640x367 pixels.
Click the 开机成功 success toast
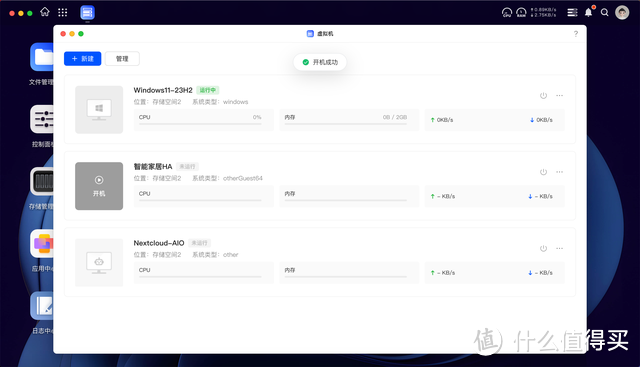click(x=320, y=62)
